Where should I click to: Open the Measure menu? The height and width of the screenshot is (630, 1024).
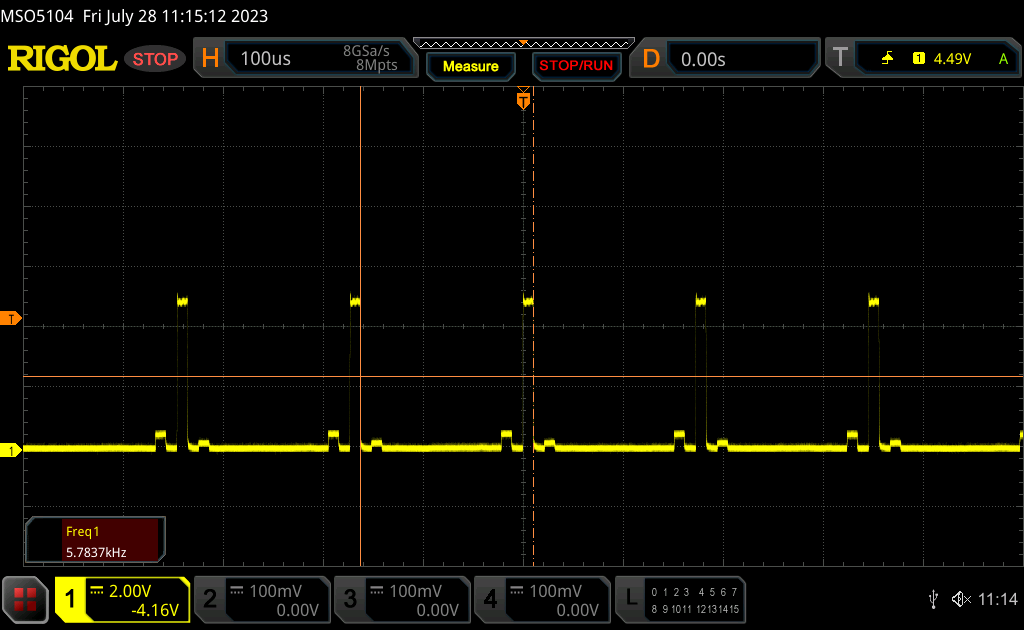point(471,66)
